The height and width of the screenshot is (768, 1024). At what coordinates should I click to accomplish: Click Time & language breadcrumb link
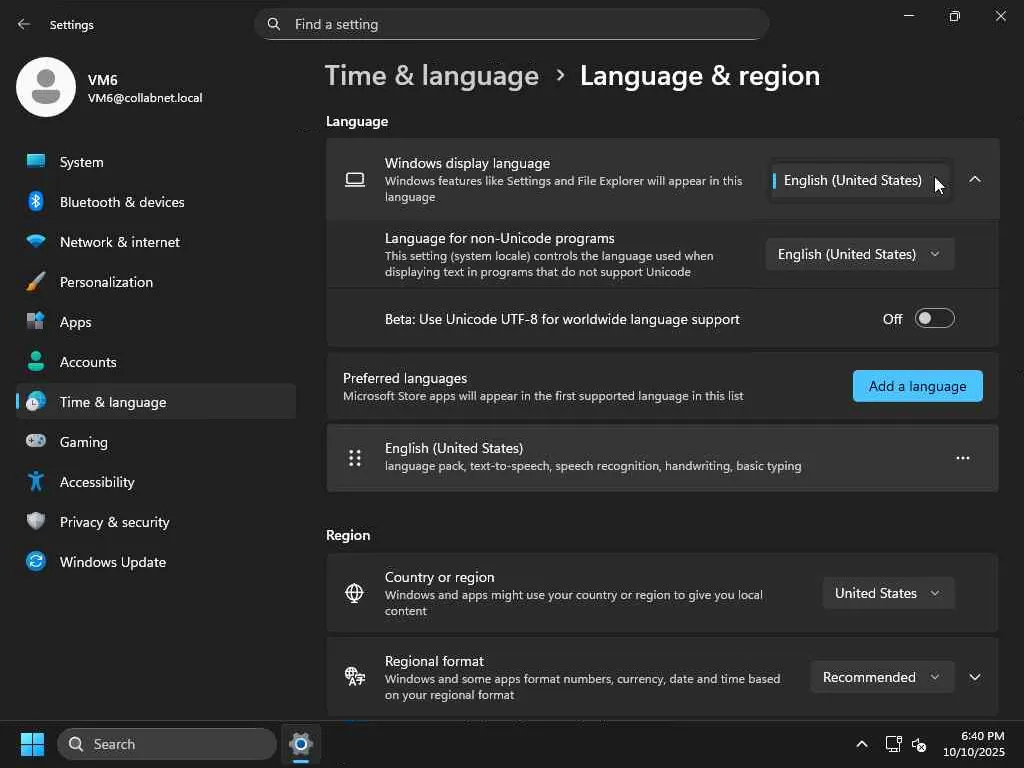pyautogui.click(x=432, y=76)
